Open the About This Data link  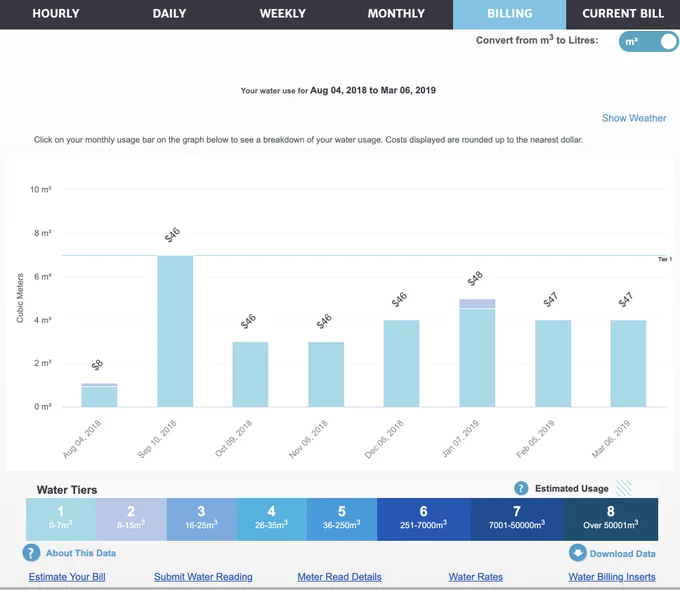pos(81,553)
